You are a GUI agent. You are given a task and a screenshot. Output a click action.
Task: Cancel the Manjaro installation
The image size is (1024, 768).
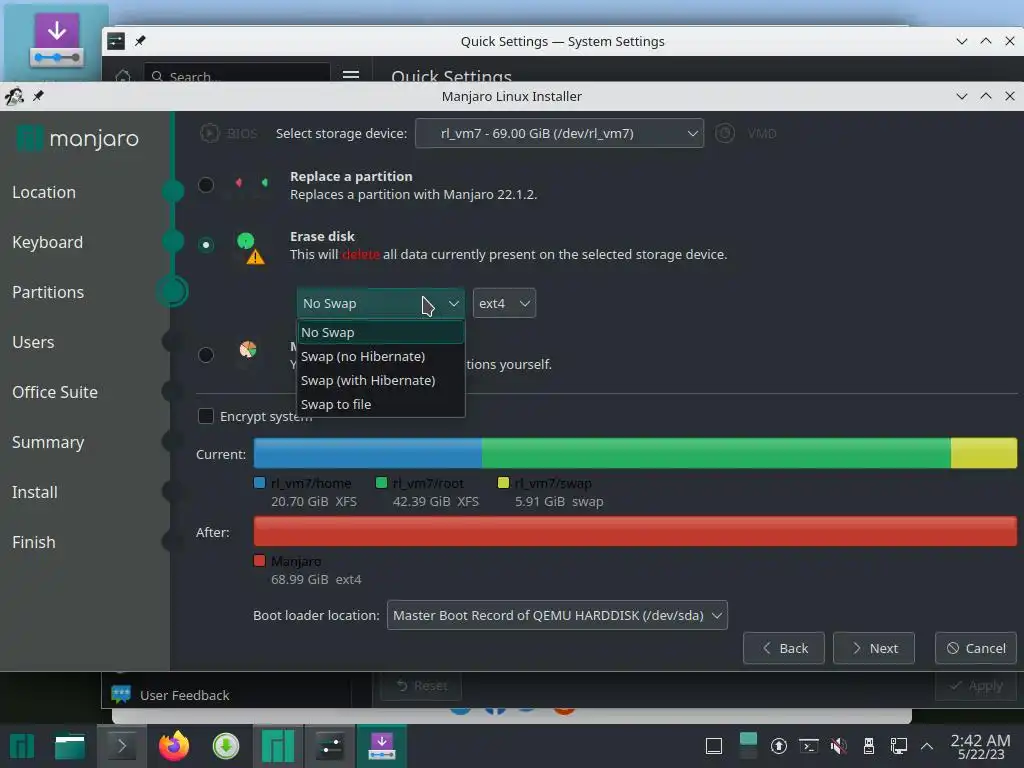point(976,648)
